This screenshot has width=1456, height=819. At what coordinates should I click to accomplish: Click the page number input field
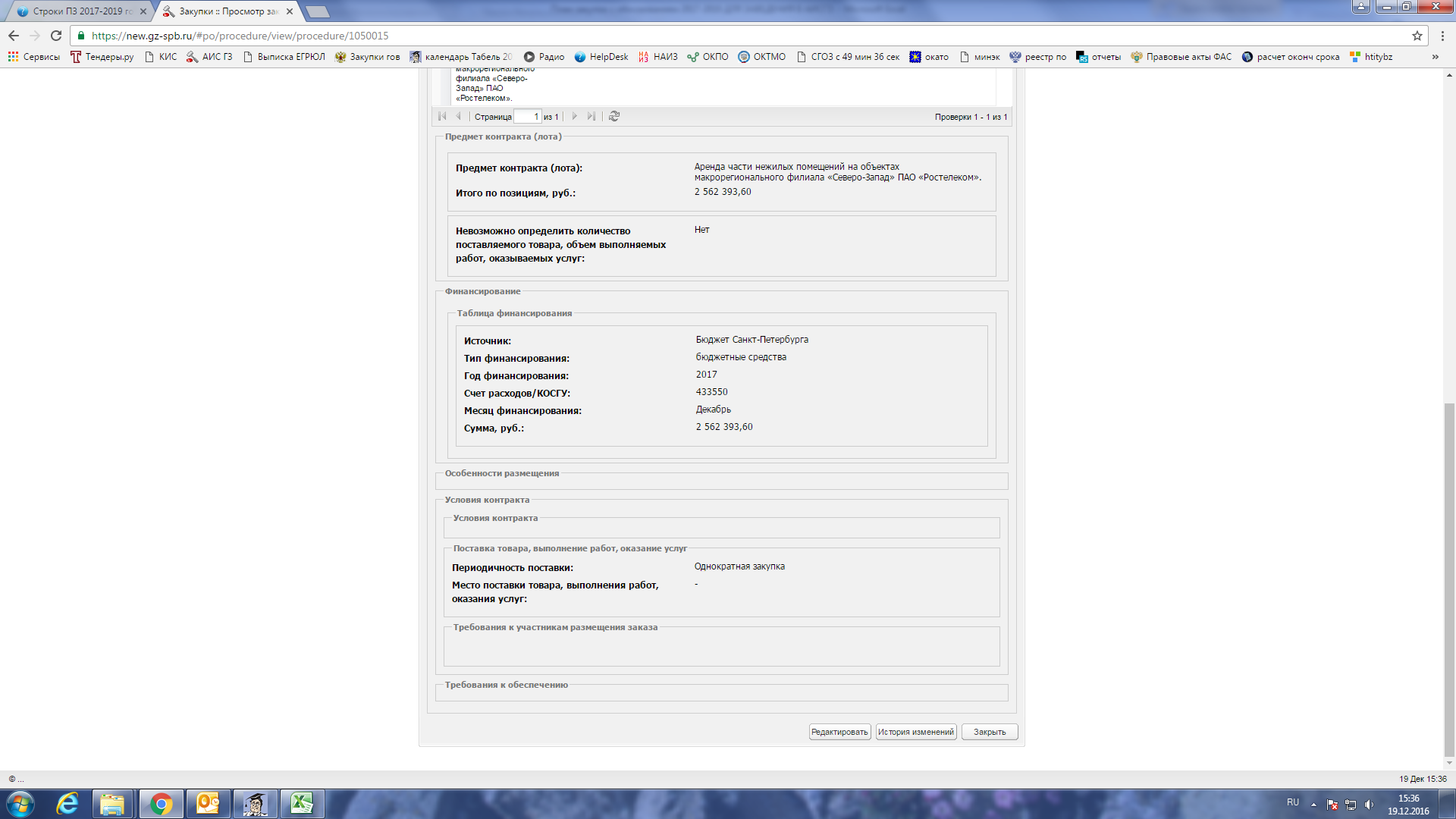pos(527,117)
